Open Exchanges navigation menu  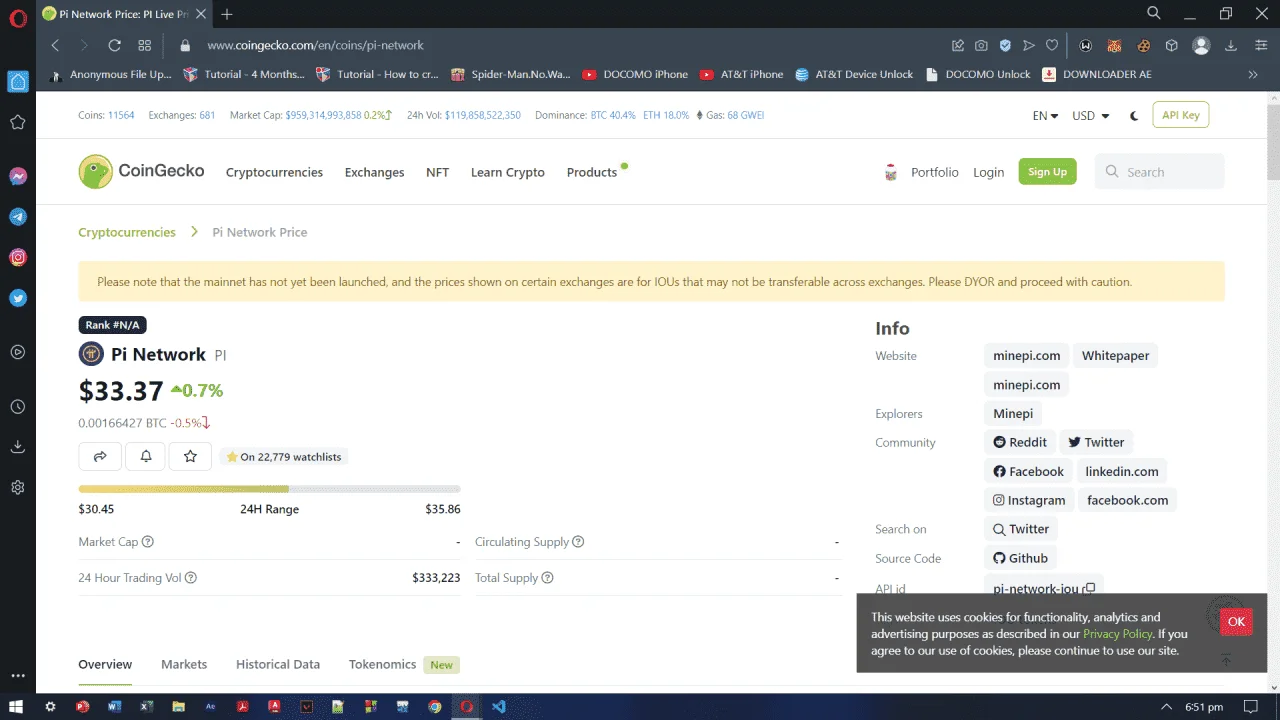click(374, 172)
